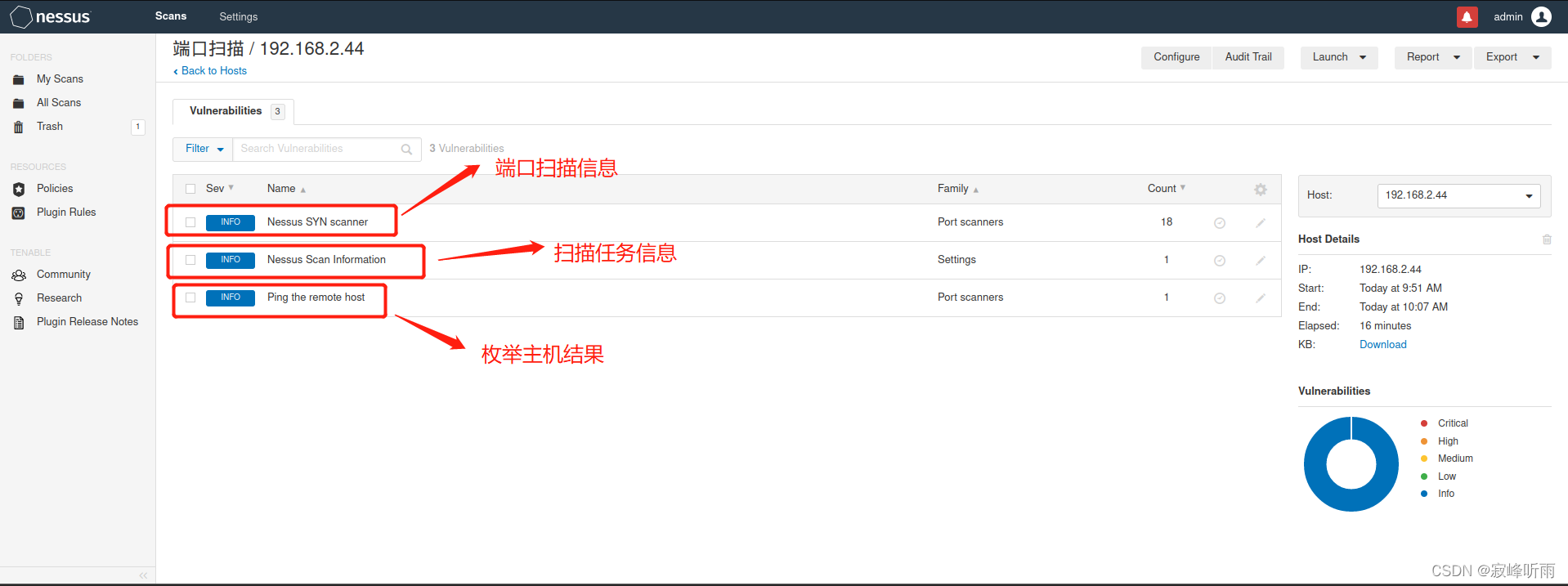Click the Critical legend color dot
The width and height of the screenshot is (1568, 586).
(x=1424, y=423)
